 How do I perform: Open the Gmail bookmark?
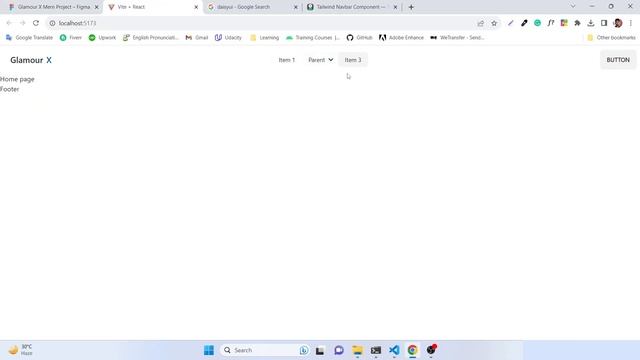click(x=197, y=38)
